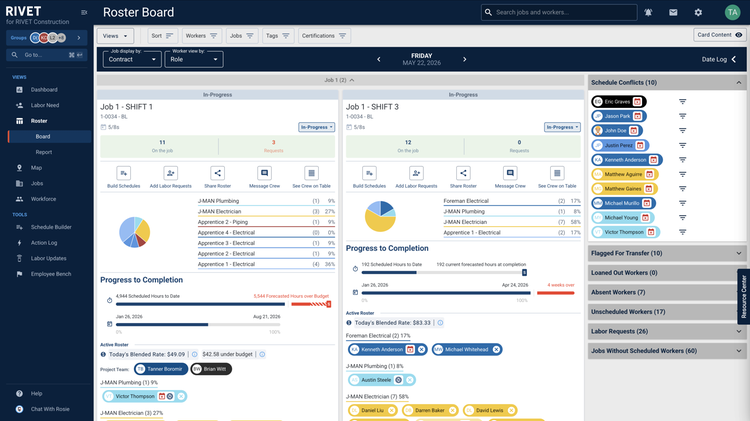Click Add Labor Requests icon in SHIFT 1

click(170, 173)
